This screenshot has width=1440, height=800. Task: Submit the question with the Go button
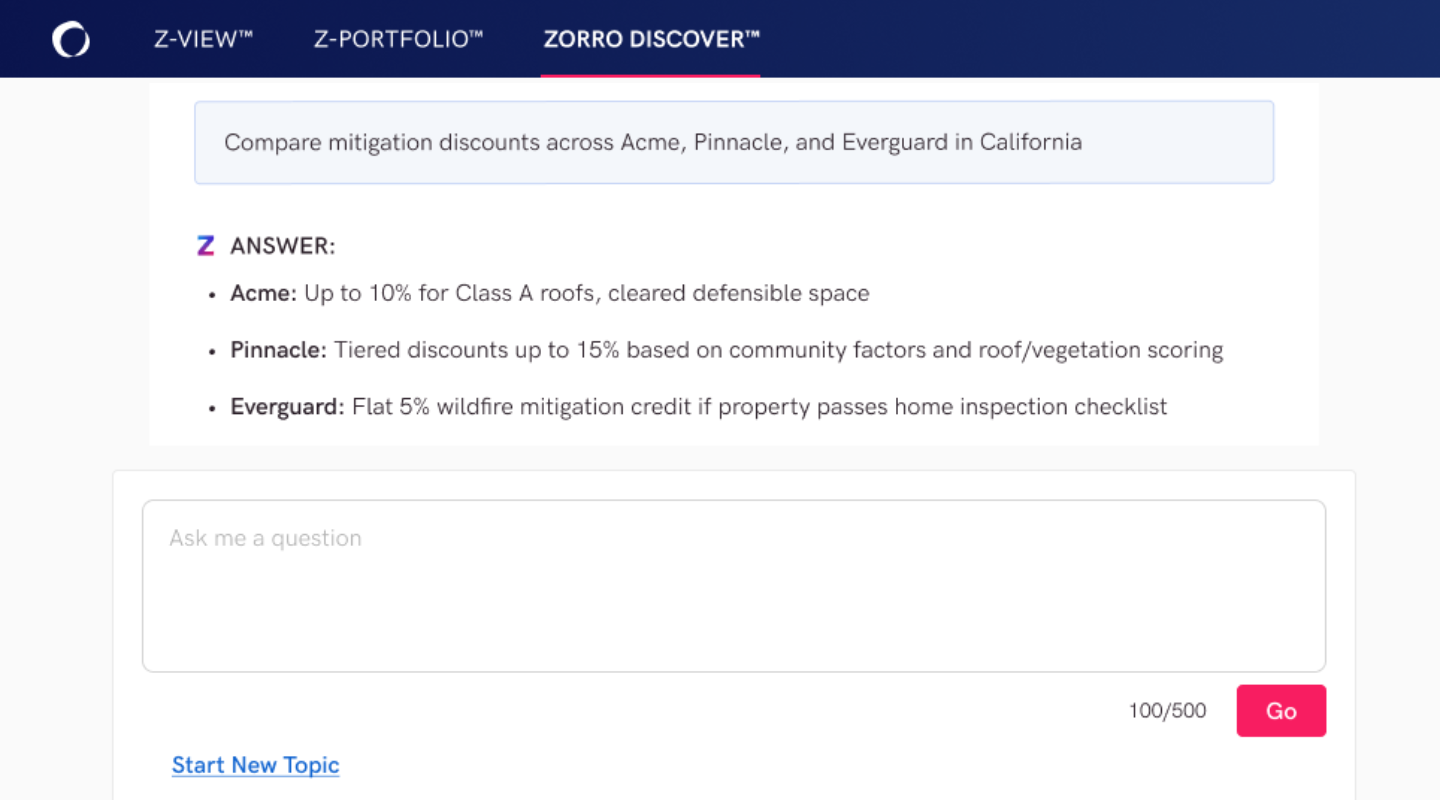(x=1281, y=711)
